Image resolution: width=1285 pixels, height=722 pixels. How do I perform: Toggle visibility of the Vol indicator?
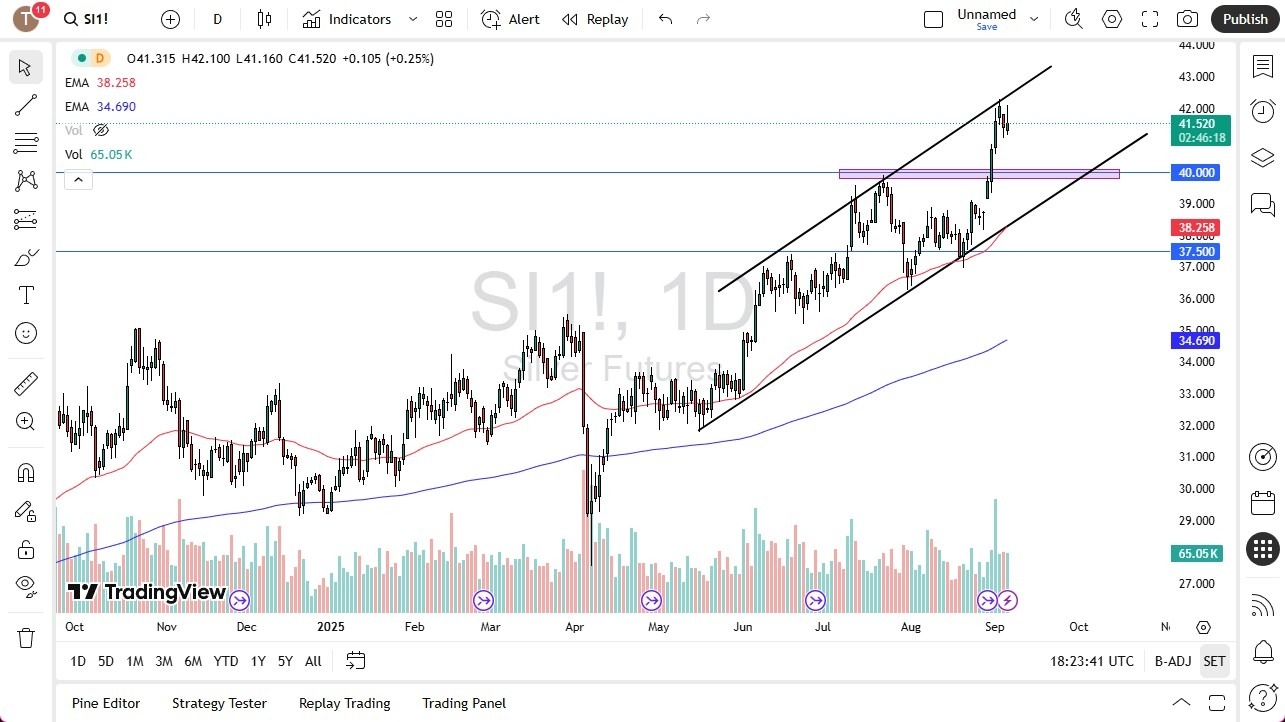(x=100, y=130)
